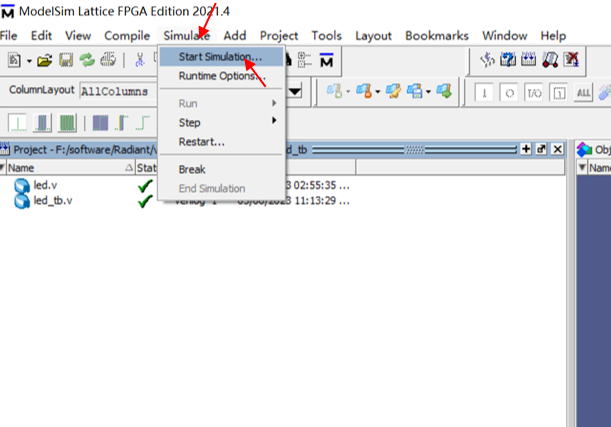Click the green Reload arrows icon
The width and height of the screenshot is (611, 427).
click(x=87, y=60)
